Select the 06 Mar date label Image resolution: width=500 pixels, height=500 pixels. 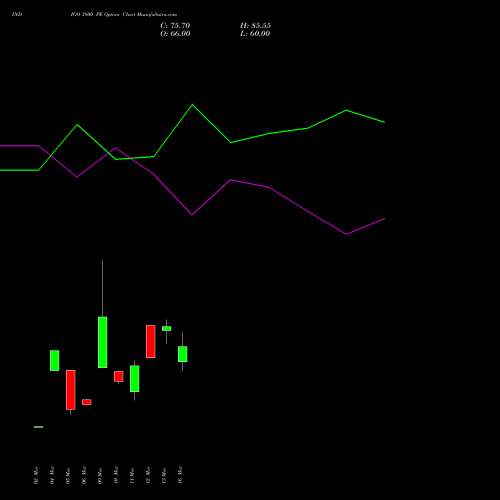pyautogui.click(x=84, y=475)
